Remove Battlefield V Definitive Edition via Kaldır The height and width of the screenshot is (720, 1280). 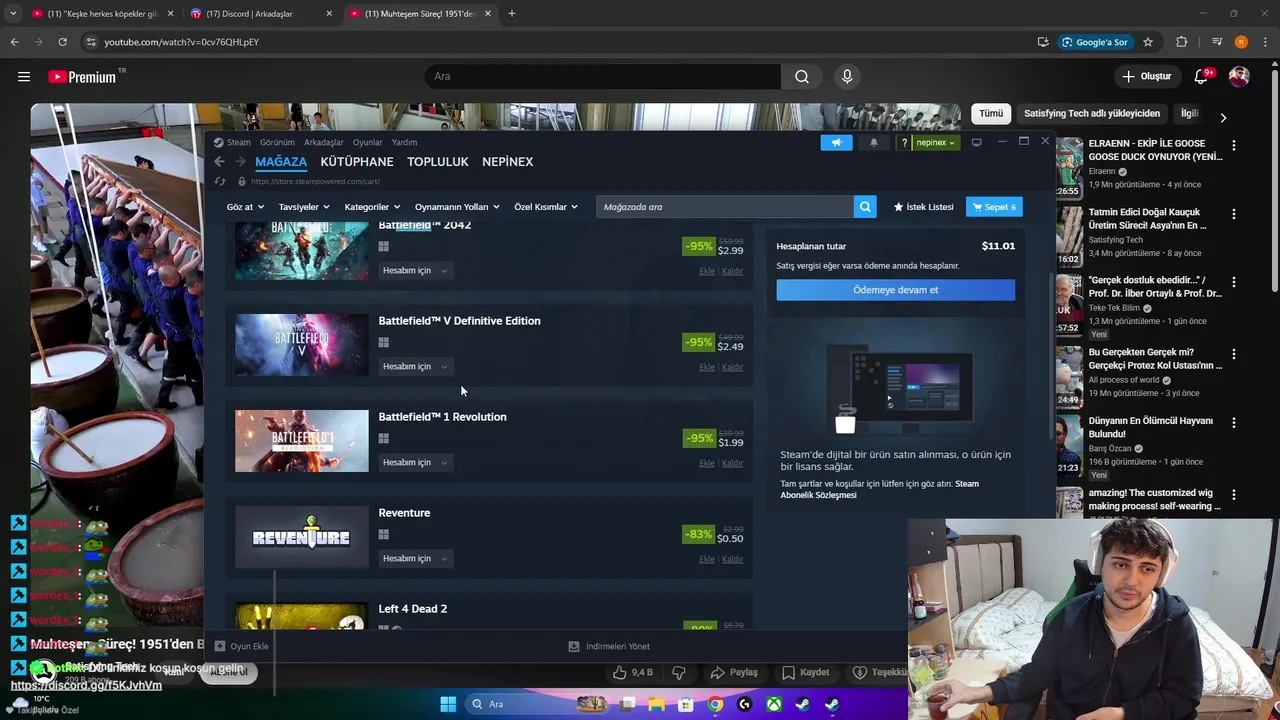click(733, 367)
